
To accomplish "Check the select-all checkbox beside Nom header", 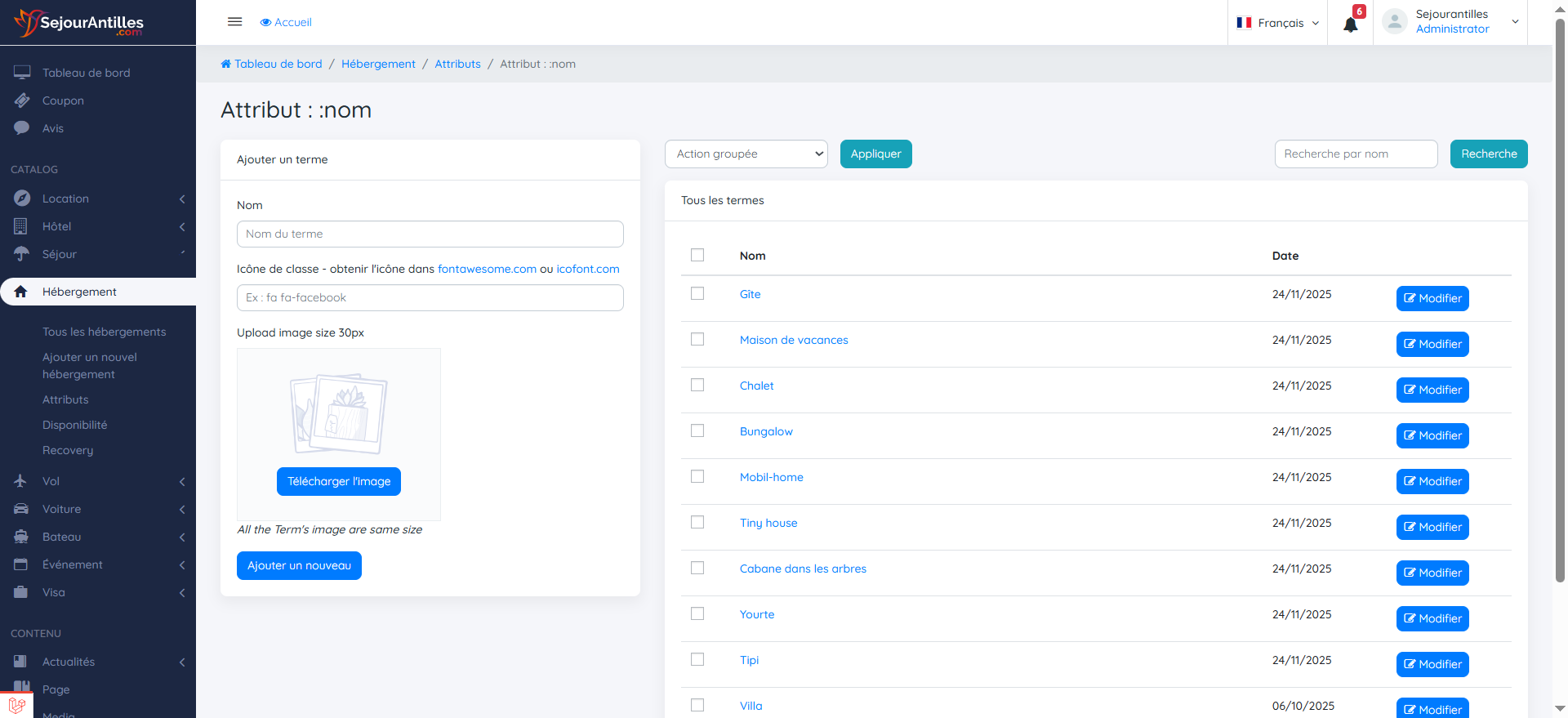I will [697, 255].
